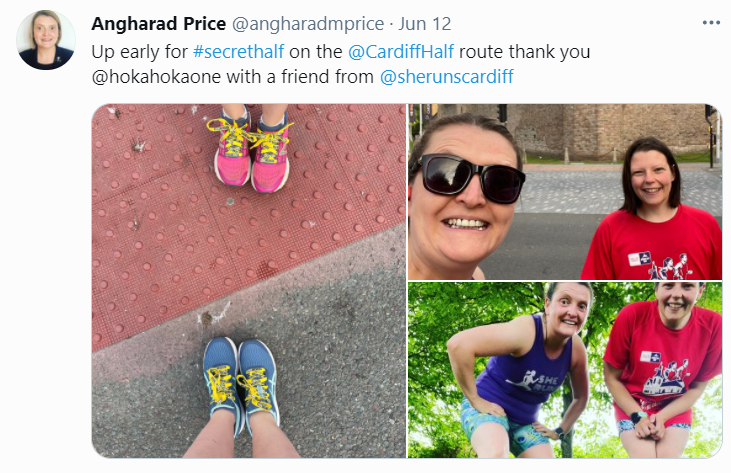
Task: Follow the #secrethalf hashtag link
Action: [x=238, y=52]
